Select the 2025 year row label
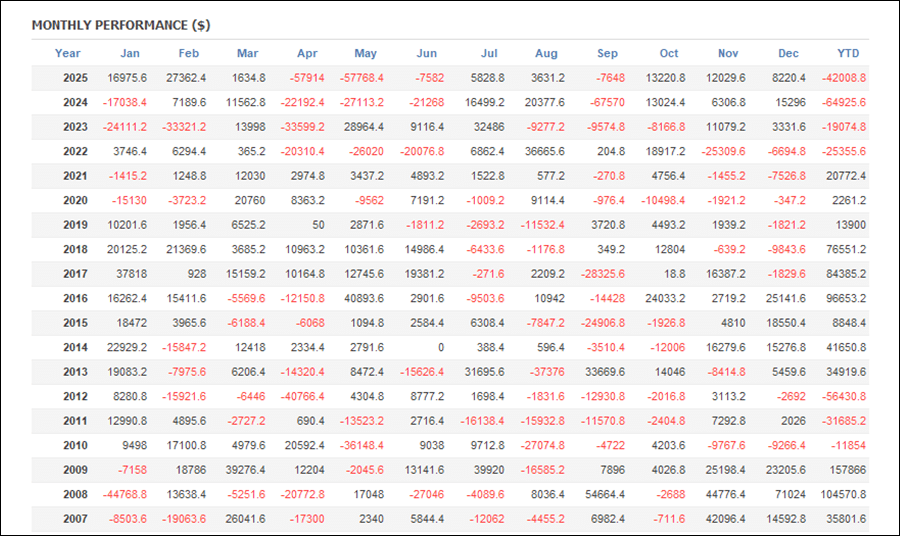This screenshot has width=900, height=536. (75, 78)
